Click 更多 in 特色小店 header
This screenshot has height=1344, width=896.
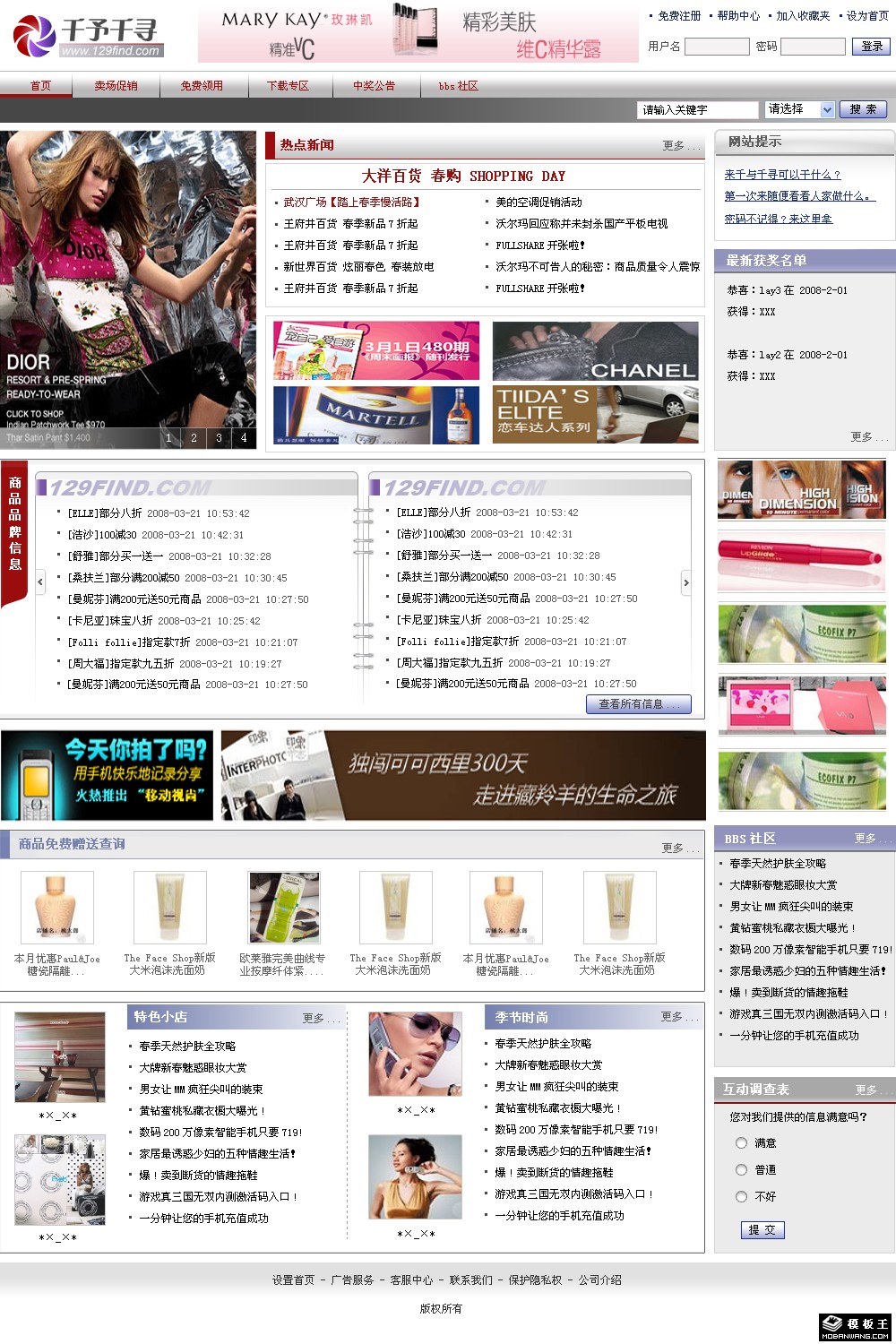(x=320, y=1019)
